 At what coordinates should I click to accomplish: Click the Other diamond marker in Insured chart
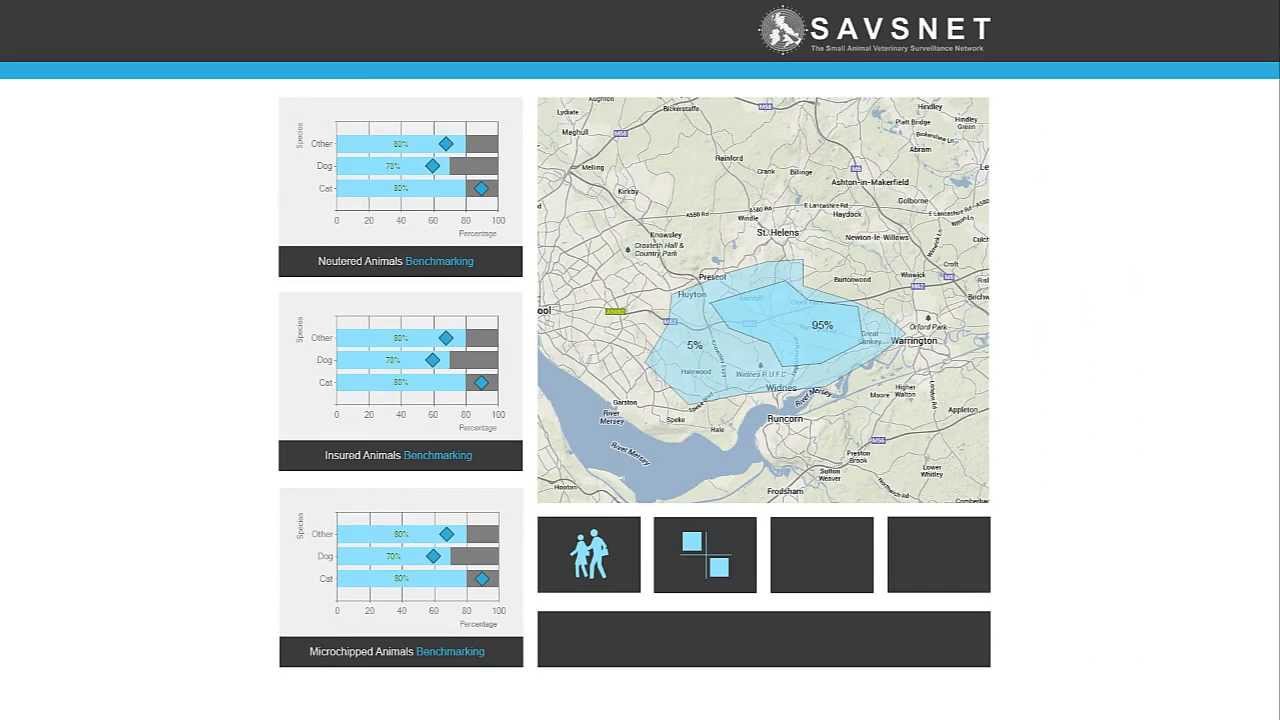point(446,338)
